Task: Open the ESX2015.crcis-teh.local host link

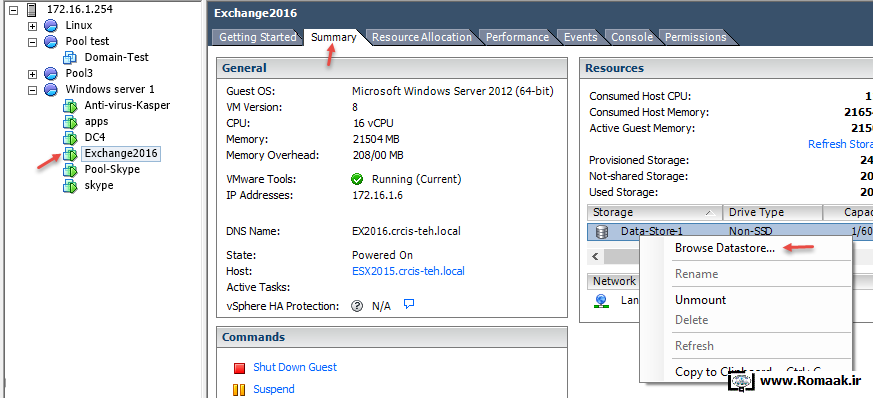Action: pos(408,271)
